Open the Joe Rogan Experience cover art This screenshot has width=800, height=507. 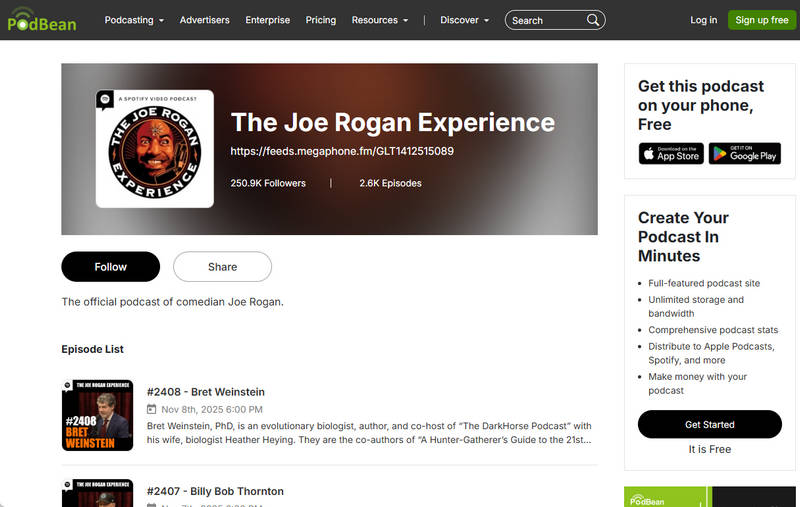click(155, 149)
